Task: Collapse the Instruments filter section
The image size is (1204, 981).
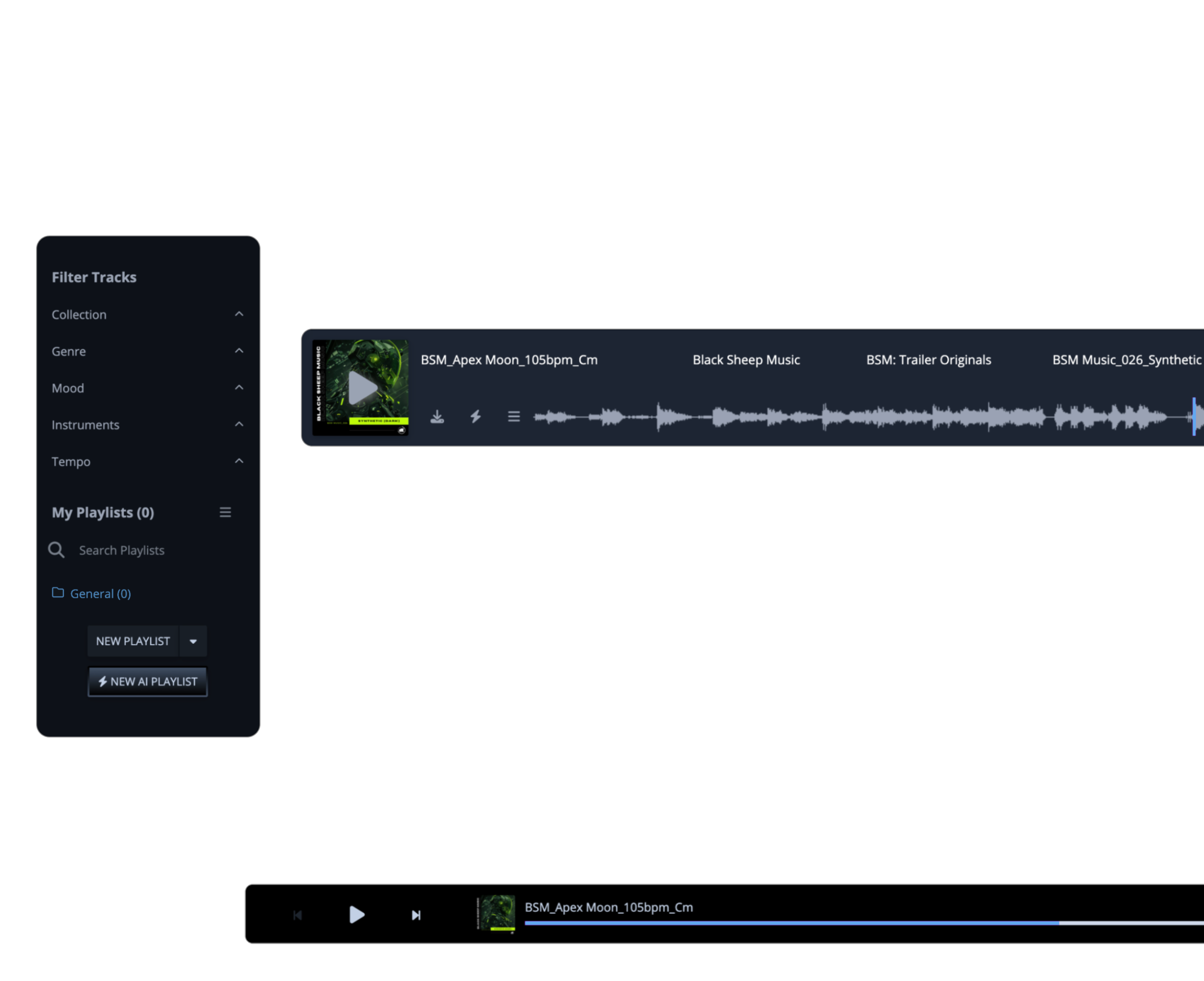Action: click(x=239, y=424)
